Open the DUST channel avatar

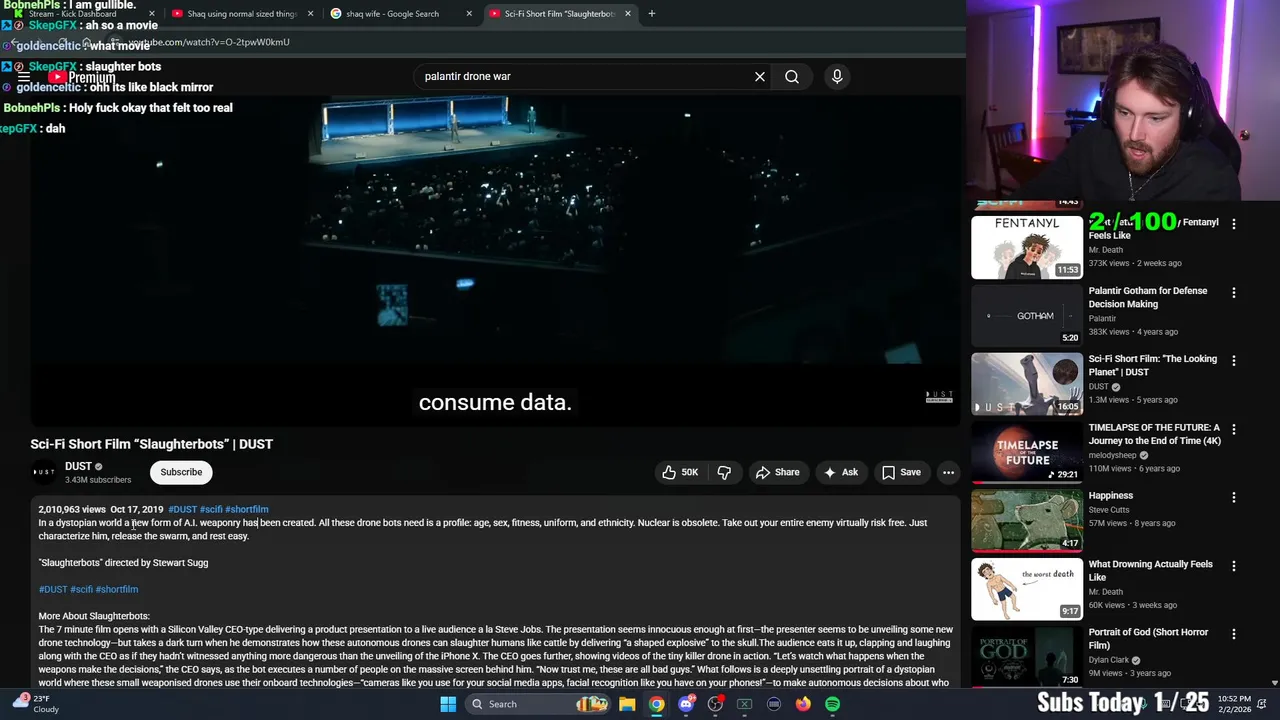click(44, 472)
